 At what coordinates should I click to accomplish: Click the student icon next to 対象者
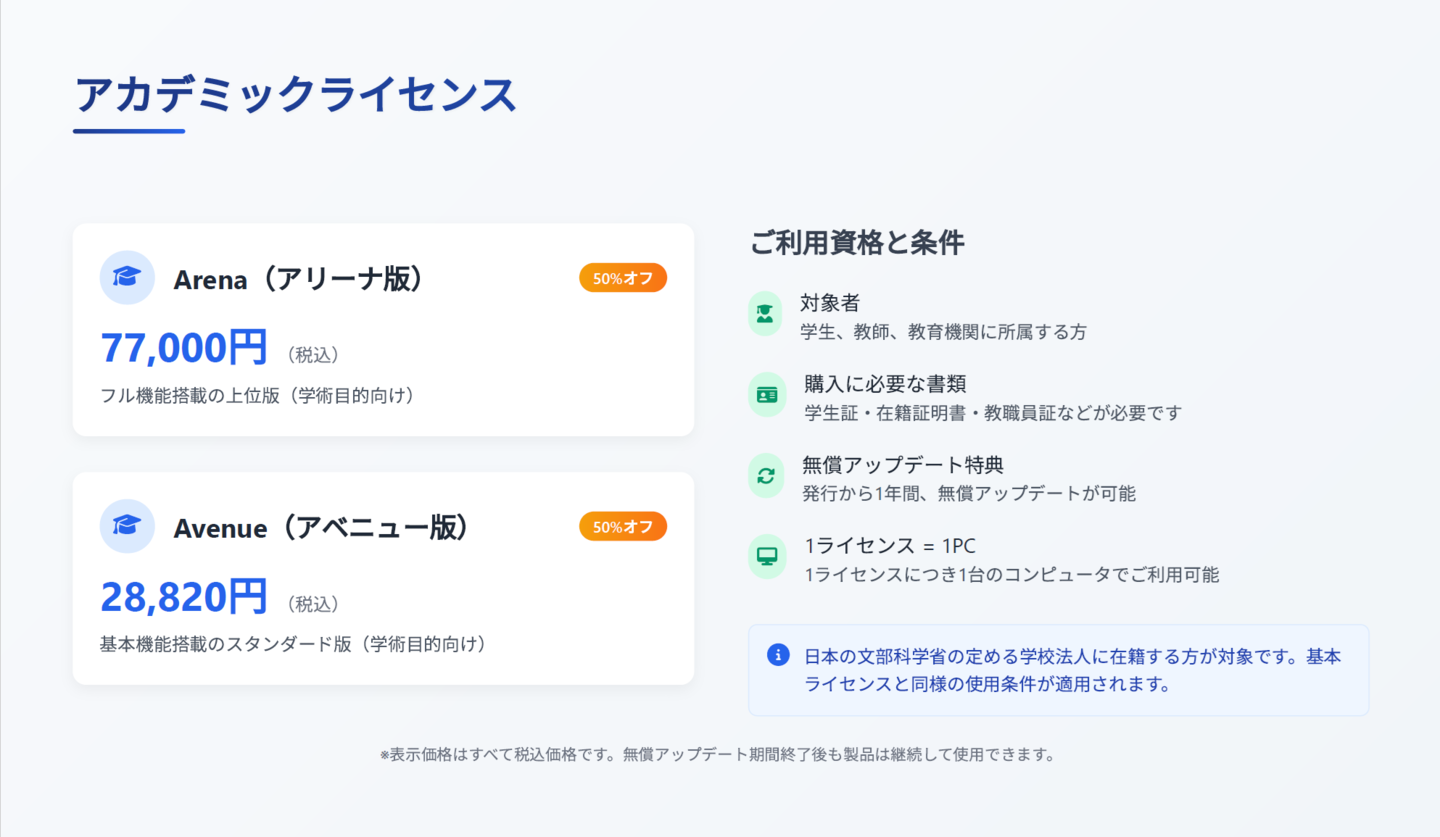point(766,313)
